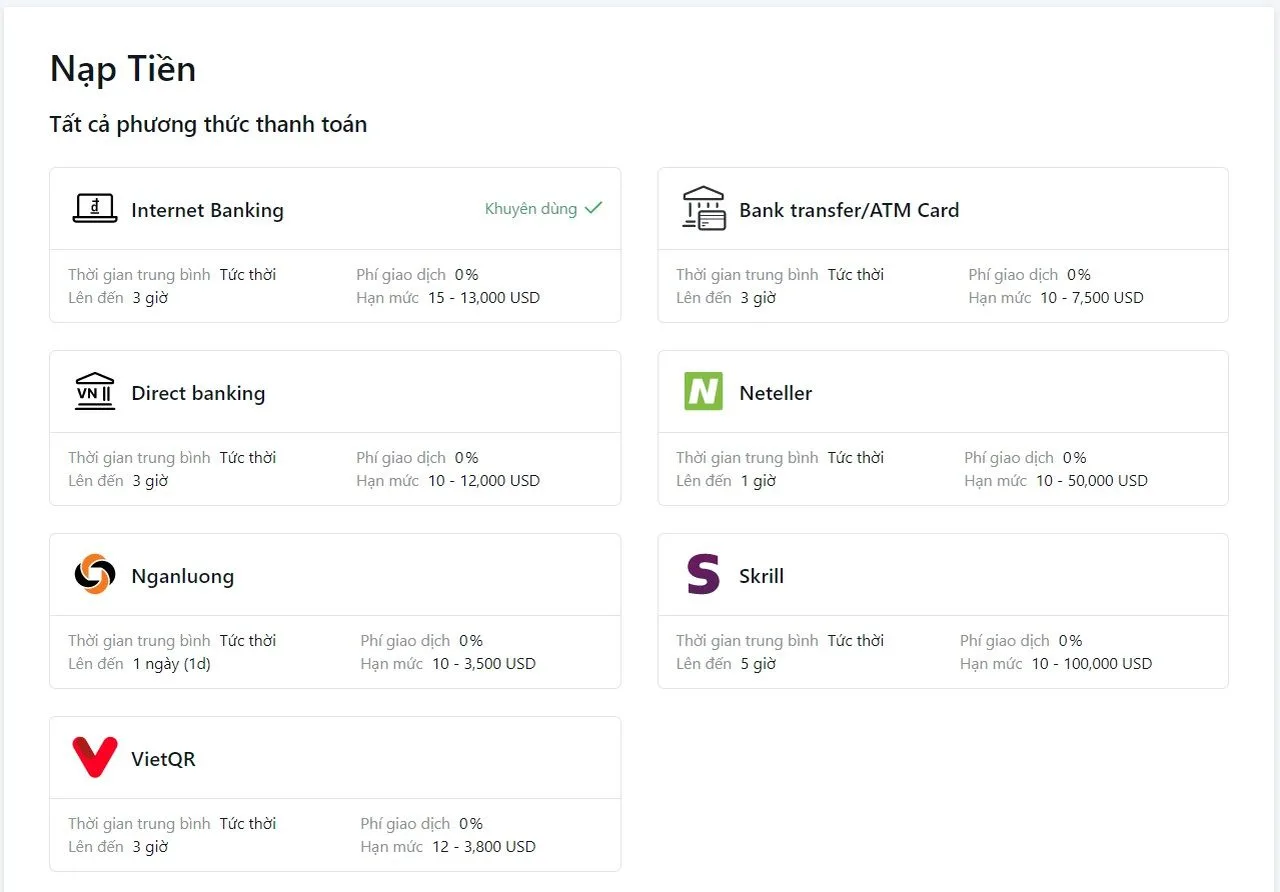Screen dimensions: 1280x892
Task: Click the red VietQR logo
Action: point(95,758)
